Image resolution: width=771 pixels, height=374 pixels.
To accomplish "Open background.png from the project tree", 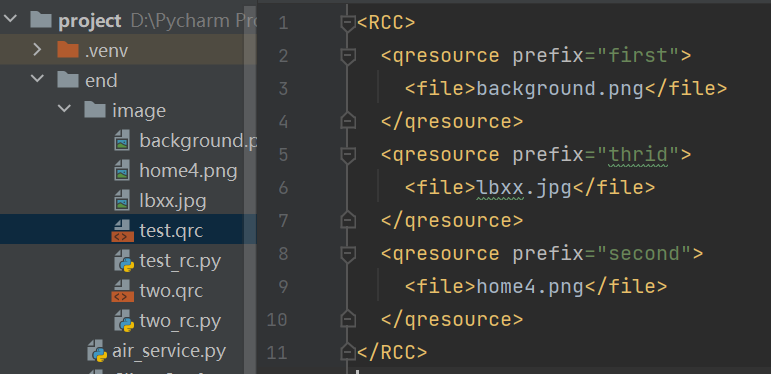I will tap(198, 141).
